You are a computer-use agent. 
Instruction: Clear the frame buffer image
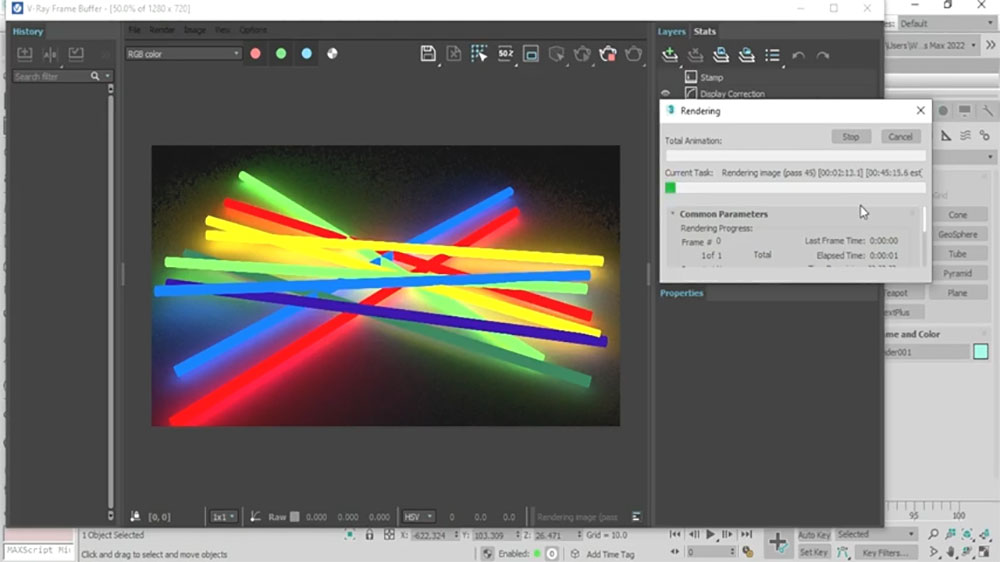453,54
